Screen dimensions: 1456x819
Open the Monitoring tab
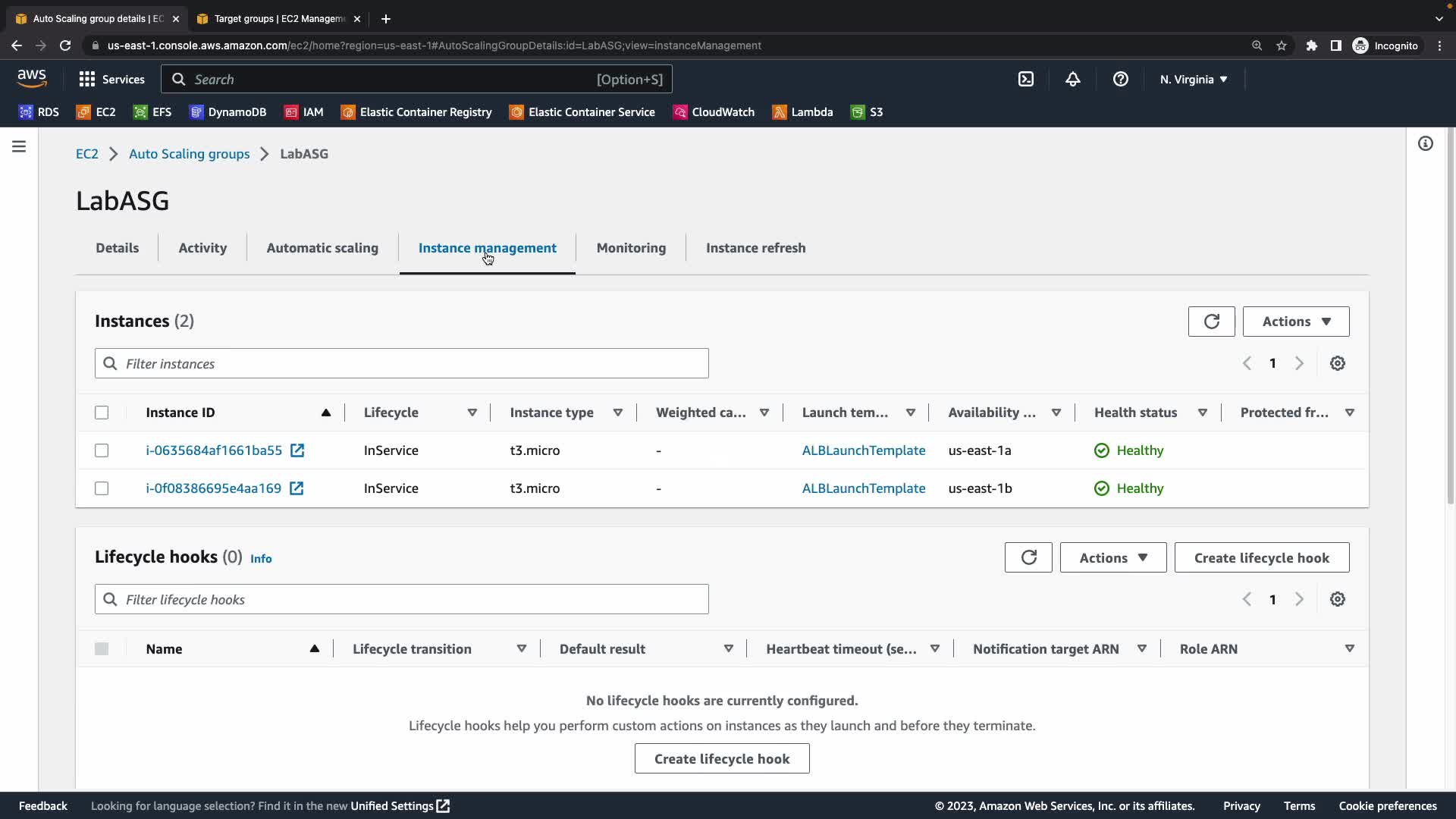(631, 248)
